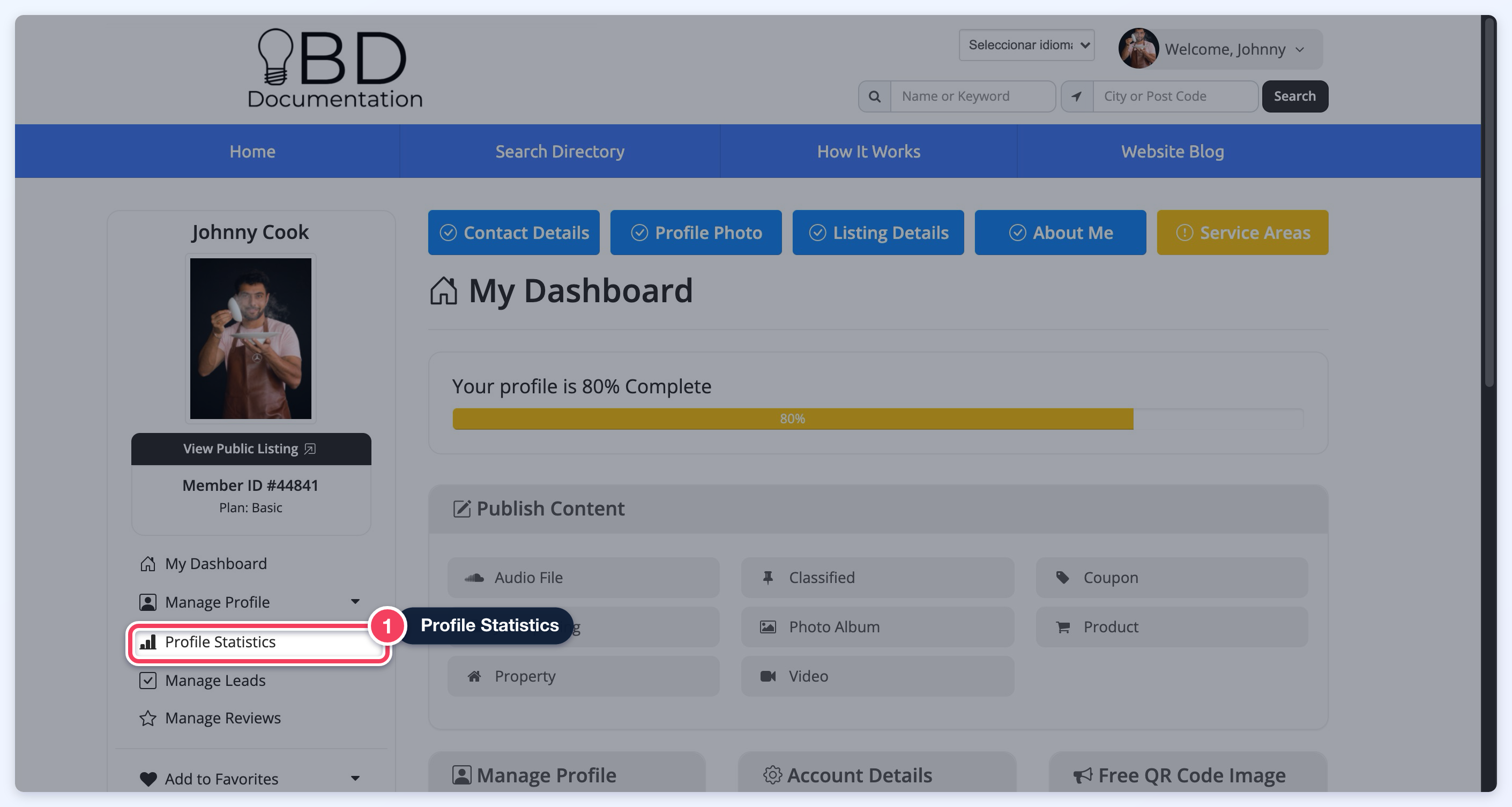Viewport: 1512px width, 807px height.
Task: Click the camera icon on Video
Action: [768, 676]
